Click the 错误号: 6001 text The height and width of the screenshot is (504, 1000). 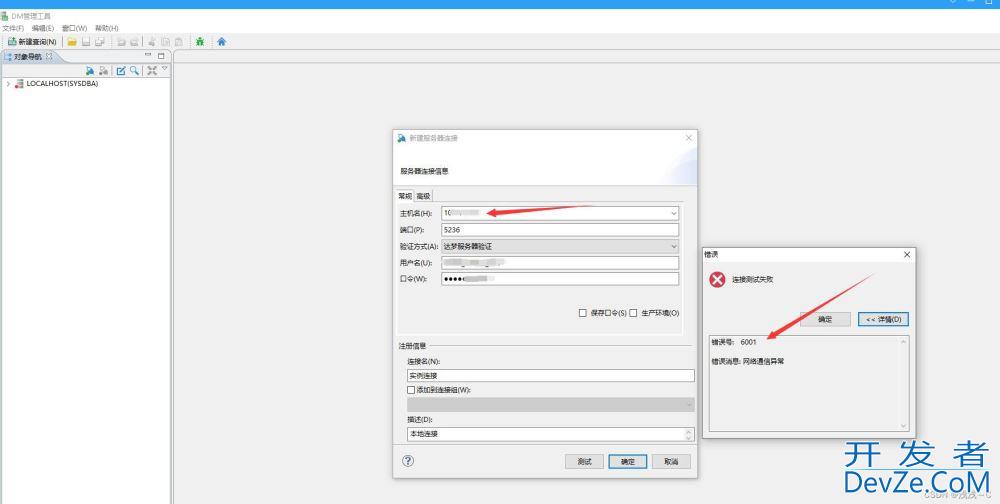[x=734, y=342]
